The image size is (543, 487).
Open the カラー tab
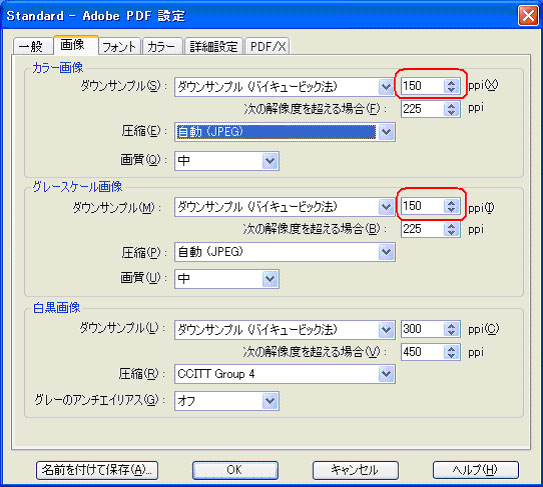click(x=162, y=46)
